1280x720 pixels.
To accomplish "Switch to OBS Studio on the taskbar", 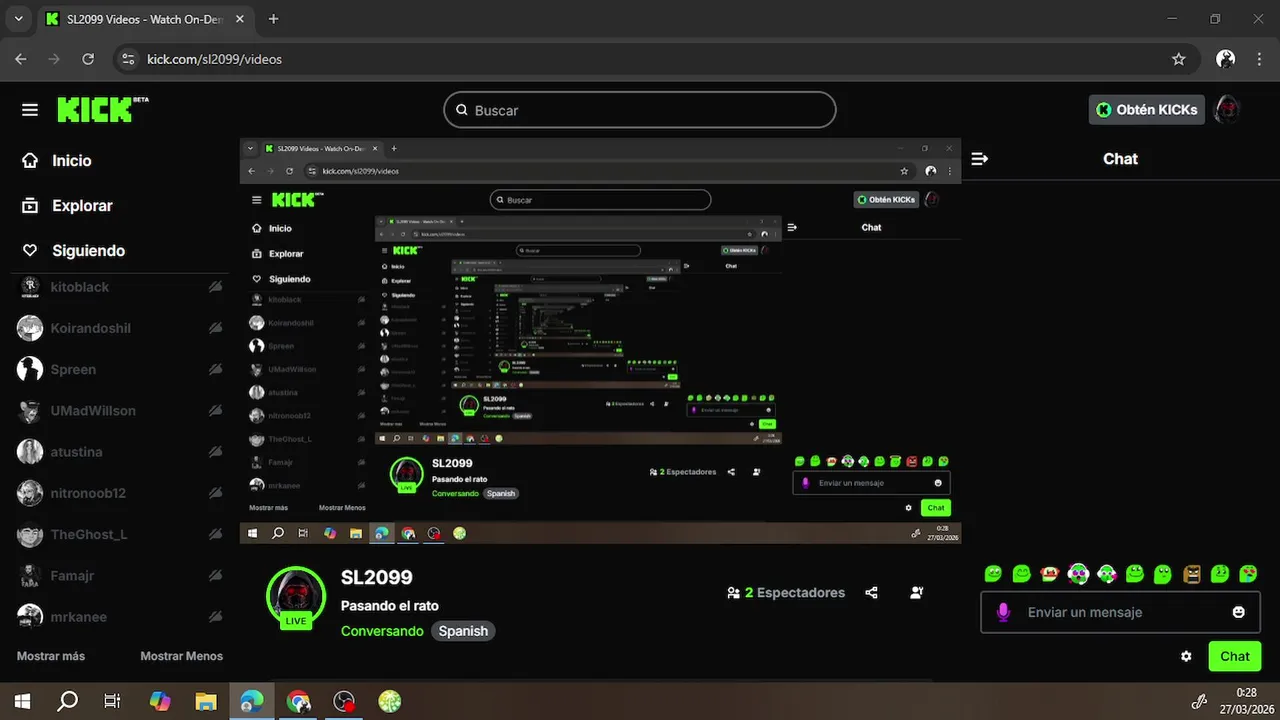I will (x=344, y=701).
